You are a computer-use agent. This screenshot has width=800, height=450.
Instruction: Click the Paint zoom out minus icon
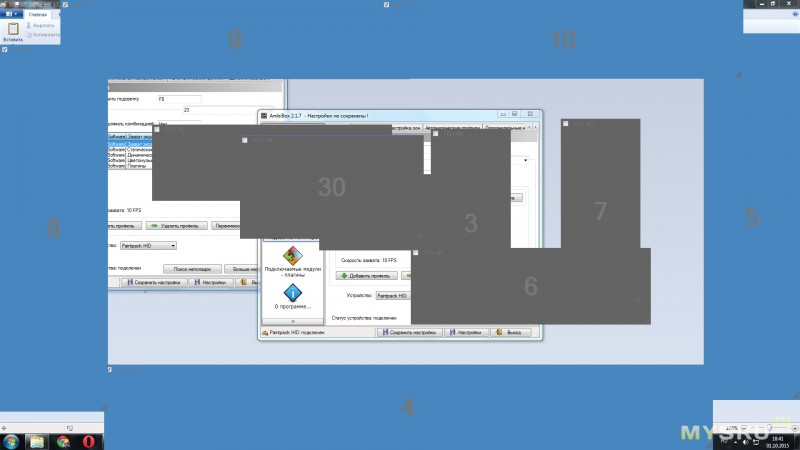click(744, 428)
